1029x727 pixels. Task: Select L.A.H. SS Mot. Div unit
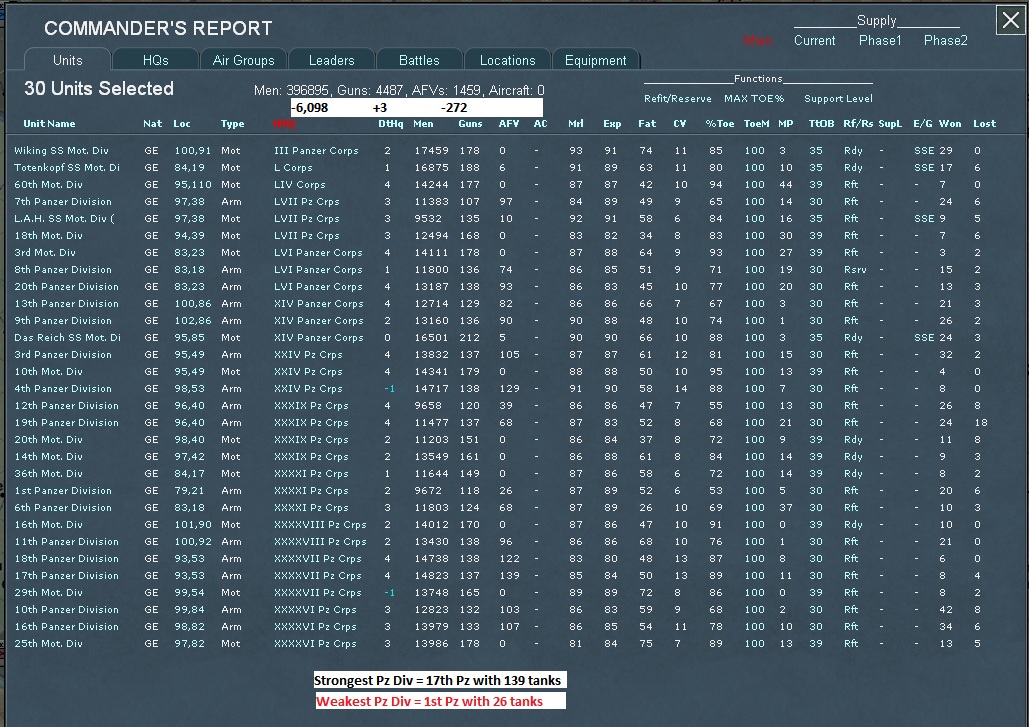coord(64,218)
